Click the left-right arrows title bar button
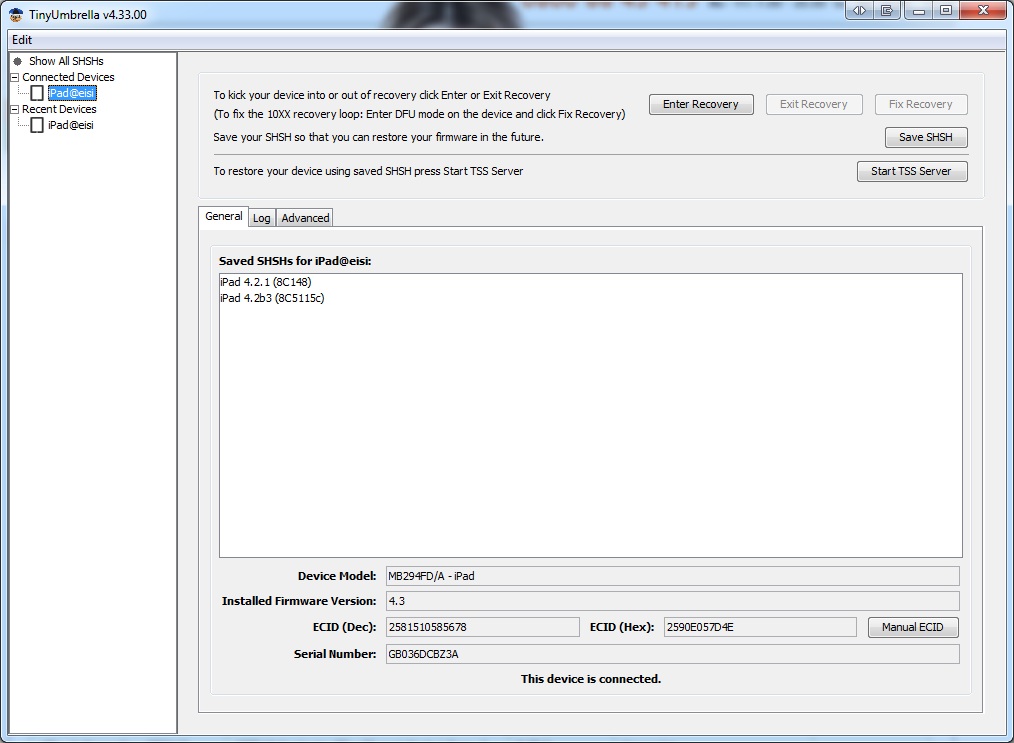 pyautogui.click(x=859, y=10)
